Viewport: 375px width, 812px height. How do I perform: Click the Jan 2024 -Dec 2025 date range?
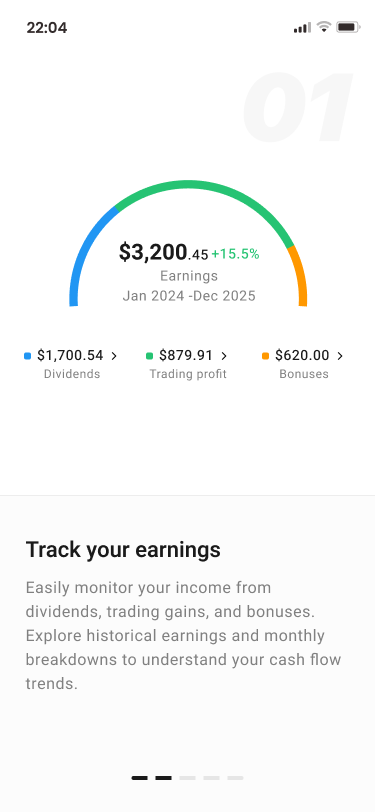(189, 296)
